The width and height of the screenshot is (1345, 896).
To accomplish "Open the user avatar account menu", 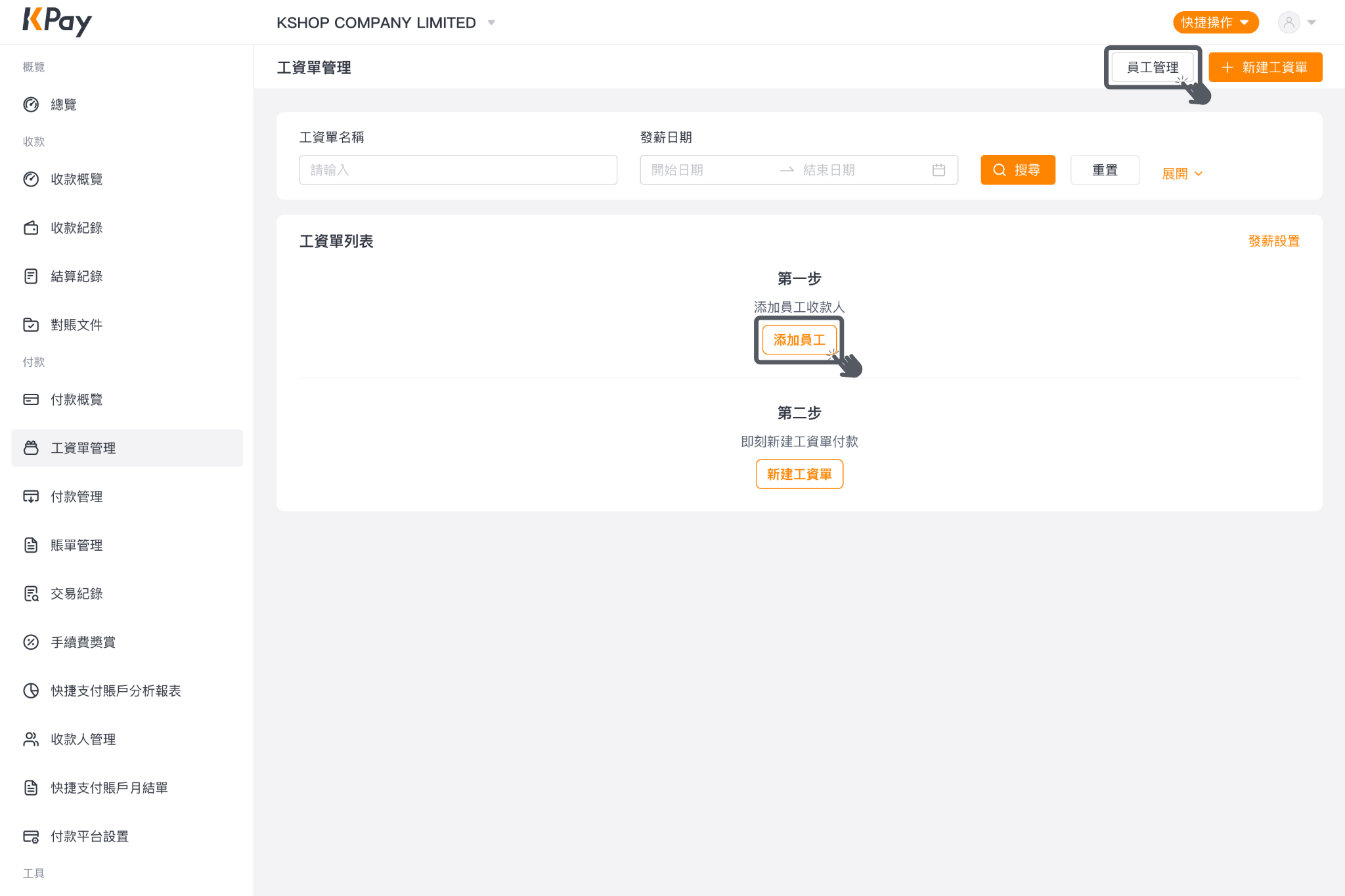I will pyautogui.click(x=1297, y=22).
